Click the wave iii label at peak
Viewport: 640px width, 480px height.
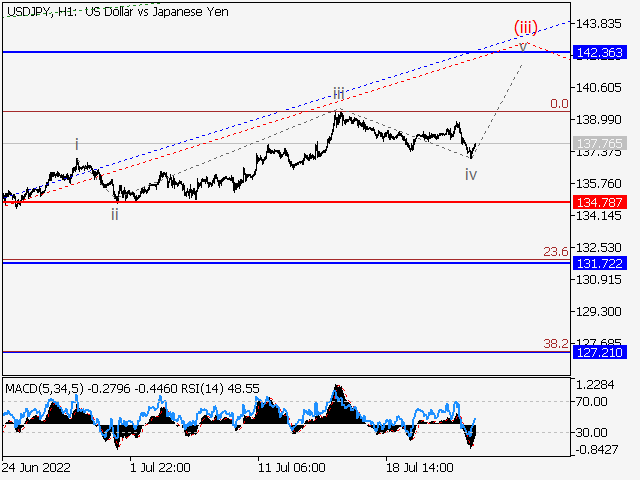pyautogui.click(x=339, y=94)
